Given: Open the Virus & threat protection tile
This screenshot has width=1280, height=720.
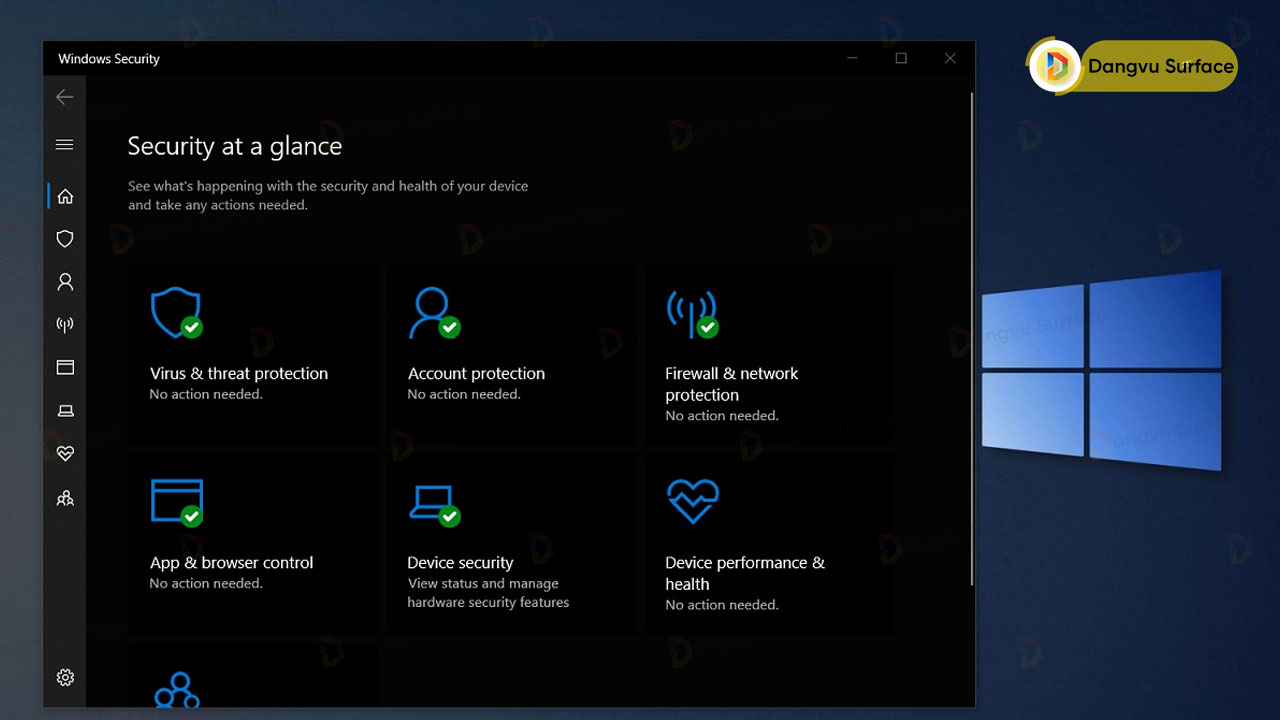Looking at the screenshot, I should [x=253, y=354].
